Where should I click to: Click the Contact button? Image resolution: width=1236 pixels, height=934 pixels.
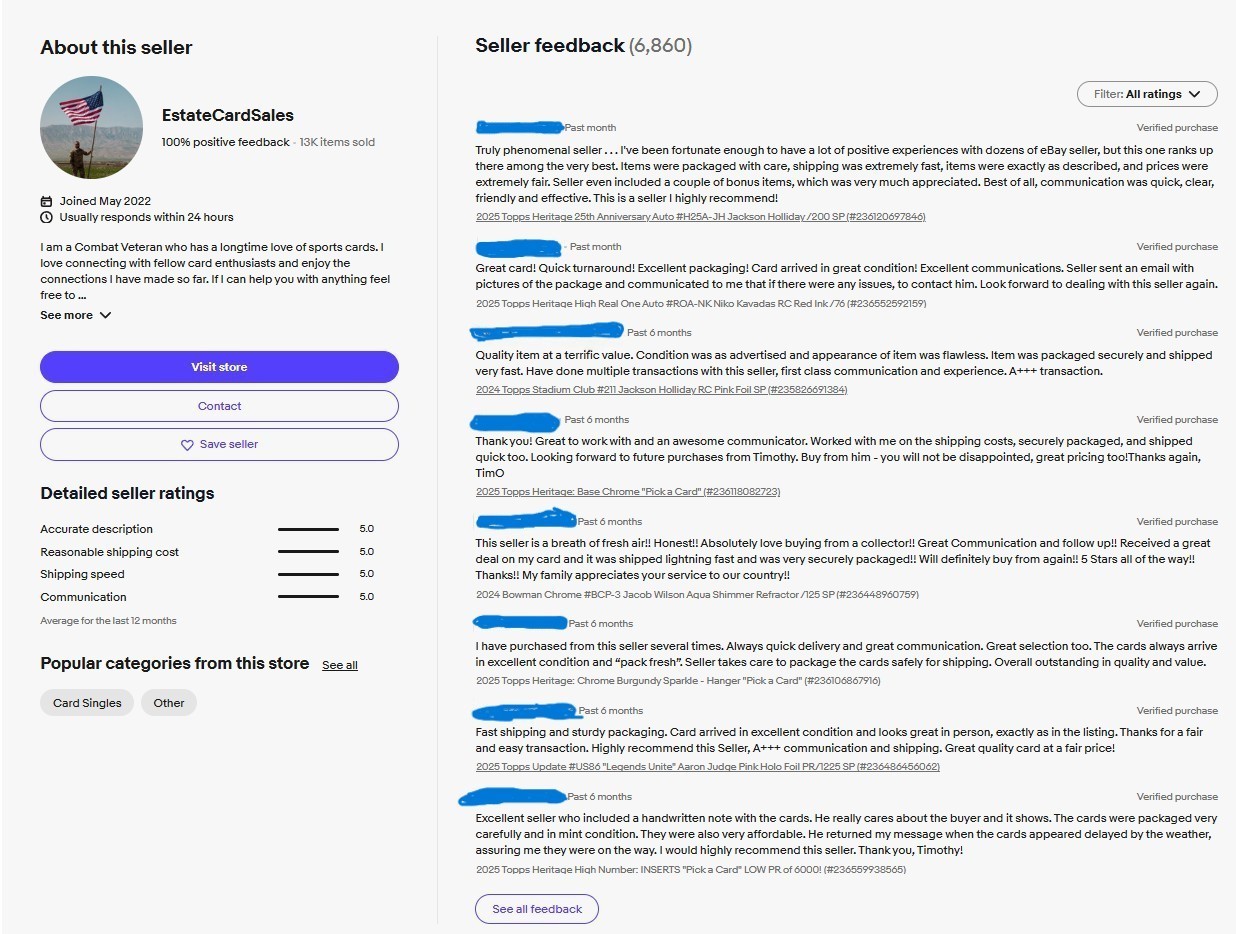(219, 406)
